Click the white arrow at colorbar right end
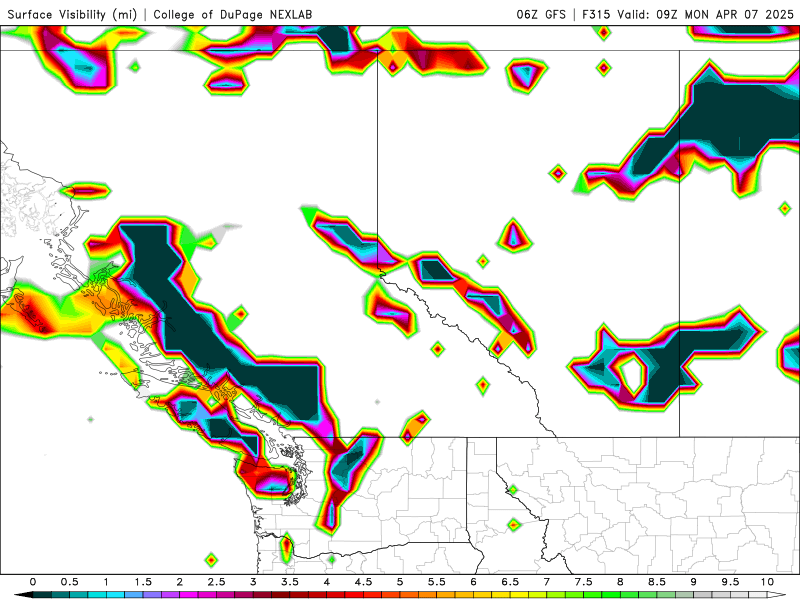This screenshot has width=800, height=600. (777, 595)
